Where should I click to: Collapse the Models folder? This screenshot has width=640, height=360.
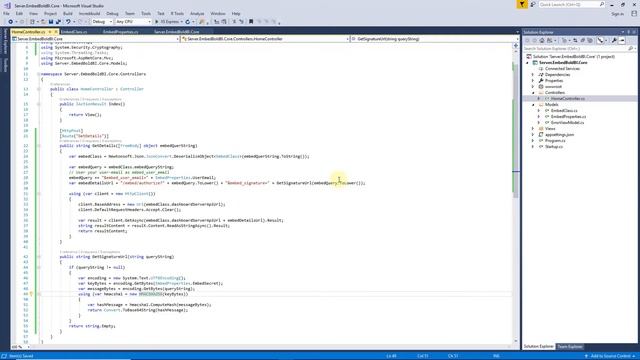533,104
